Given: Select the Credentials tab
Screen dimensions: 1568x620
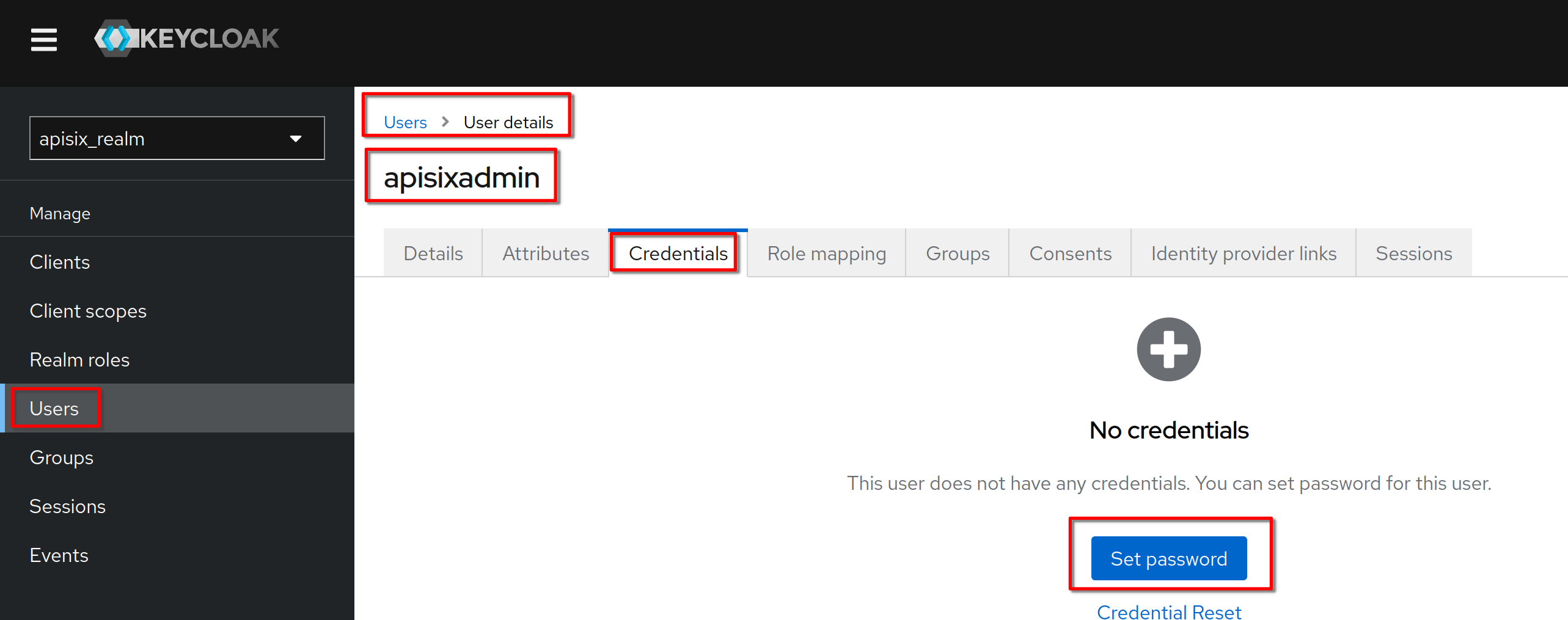Looking at the screenshot, I should point(678,253).
